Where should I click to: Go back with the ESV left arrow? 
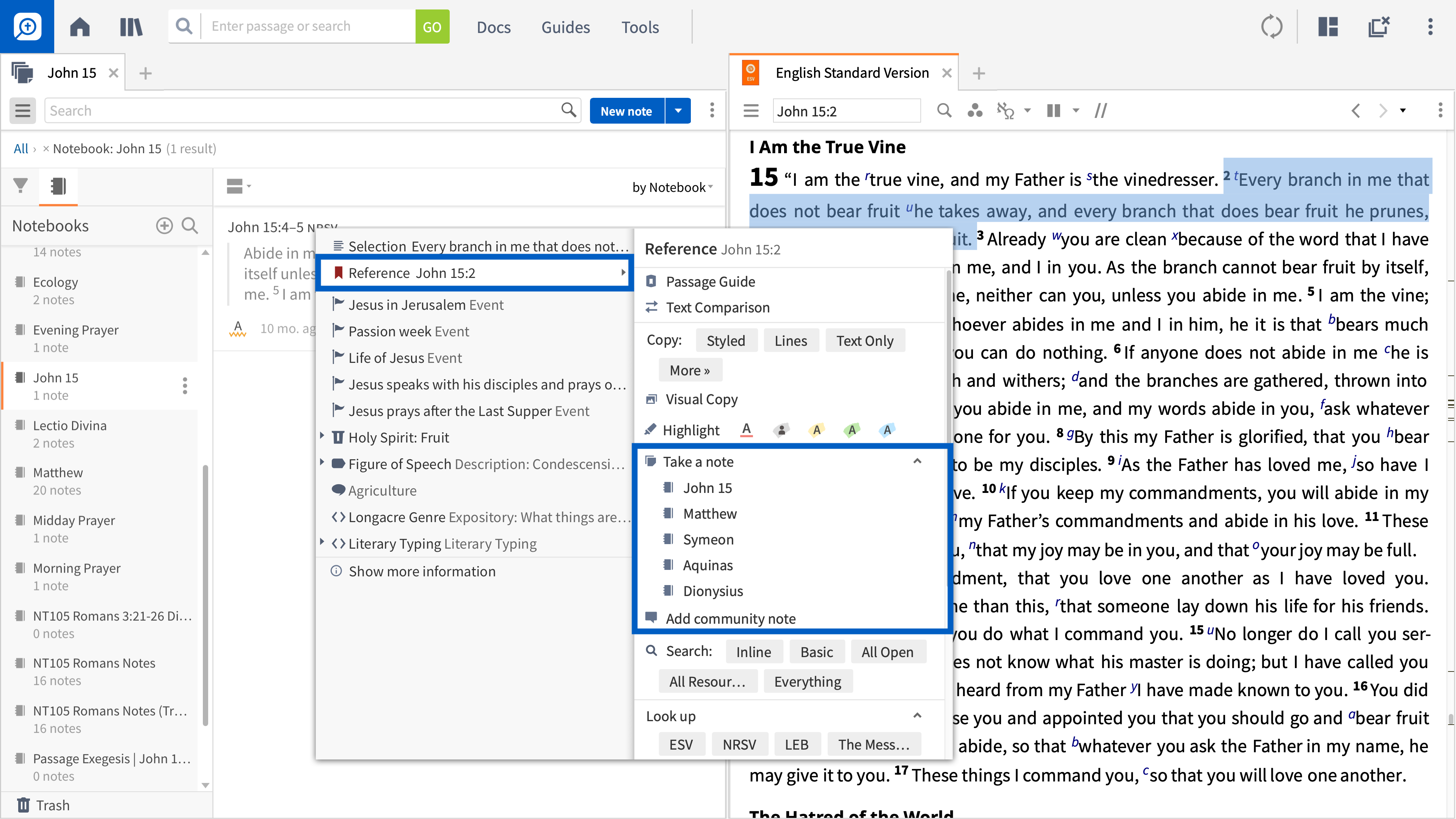(x=1357, y=111)
